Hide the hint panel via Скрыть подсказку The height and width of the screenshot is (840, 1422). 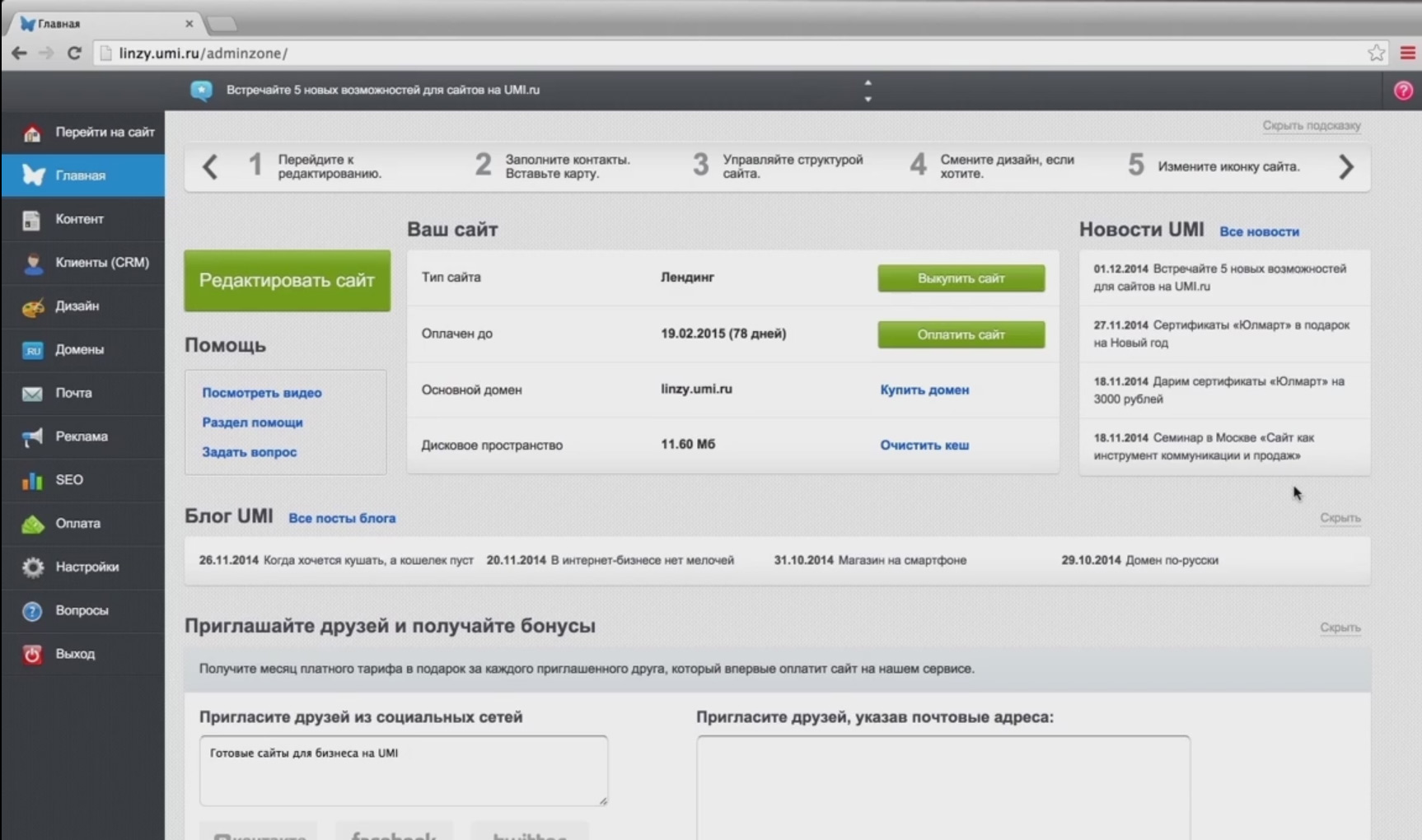1311,125
